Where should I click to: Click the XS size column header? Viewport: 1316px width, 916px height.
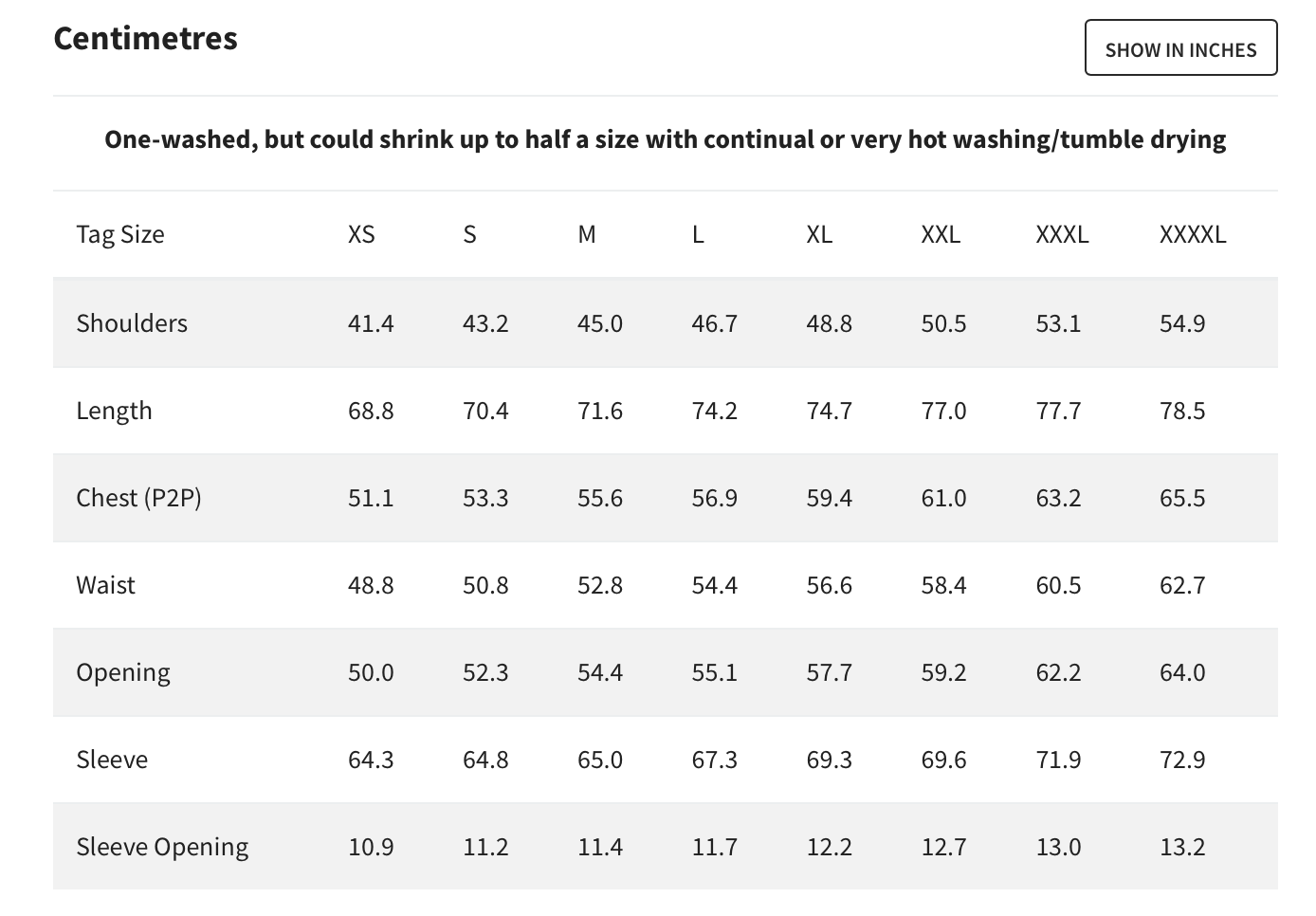tap(361, 234)
